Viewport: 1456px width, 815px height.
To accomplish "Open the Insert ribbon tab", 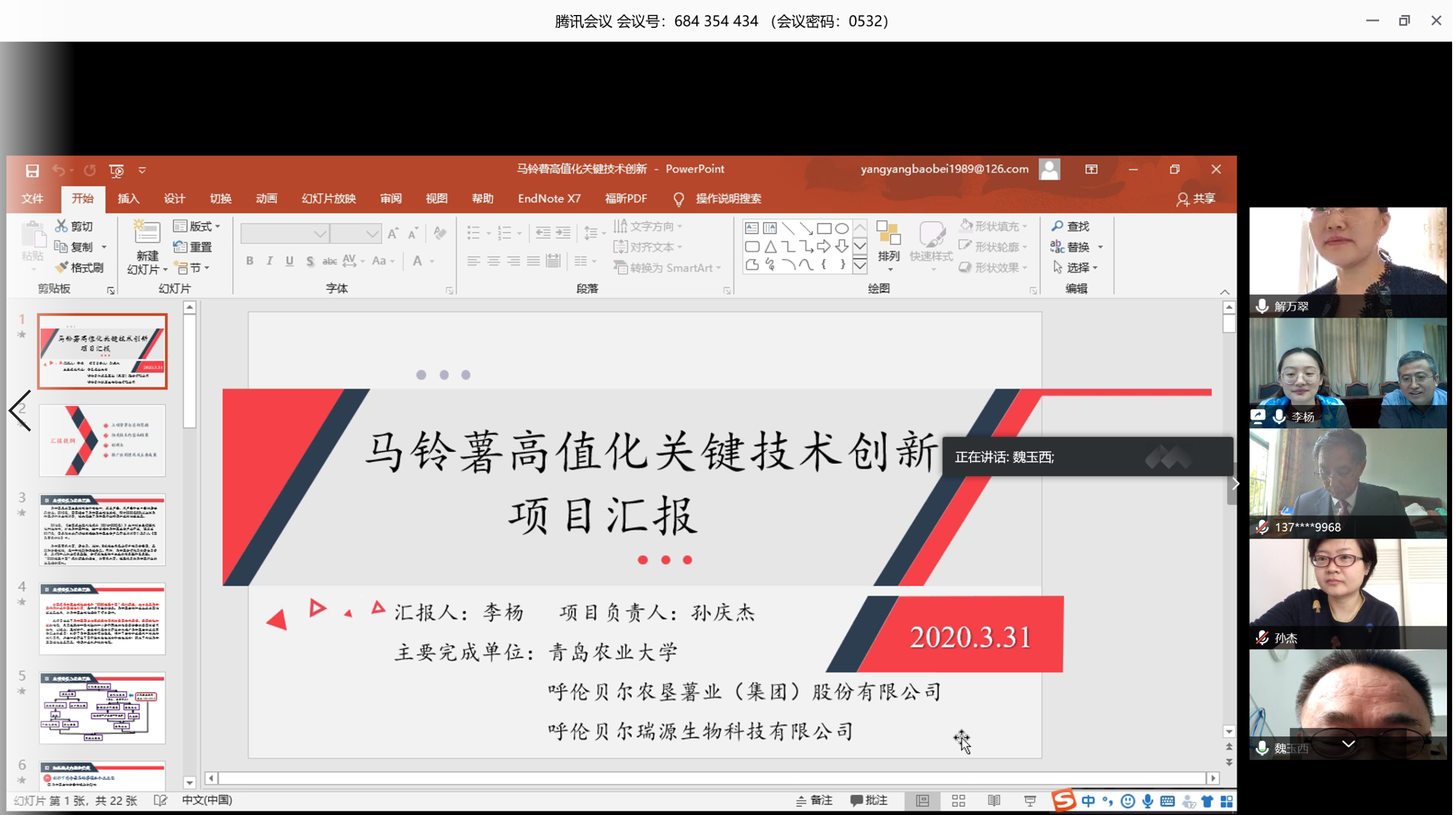I will (x=128, y=199).
